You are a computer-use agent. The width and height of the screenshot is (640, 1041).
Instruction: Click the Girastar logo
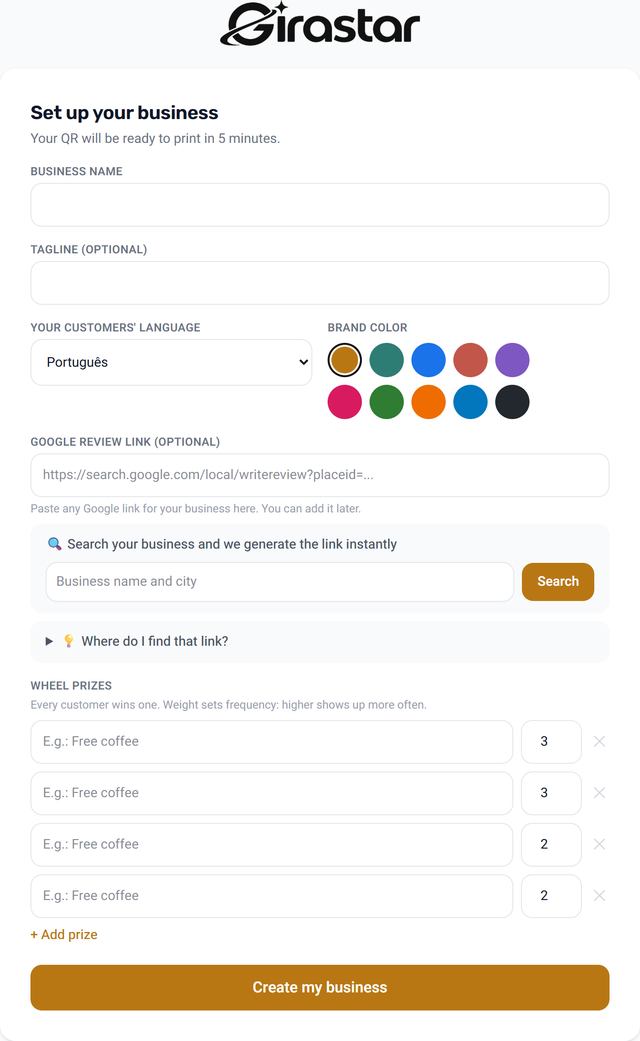pos(320,25)
